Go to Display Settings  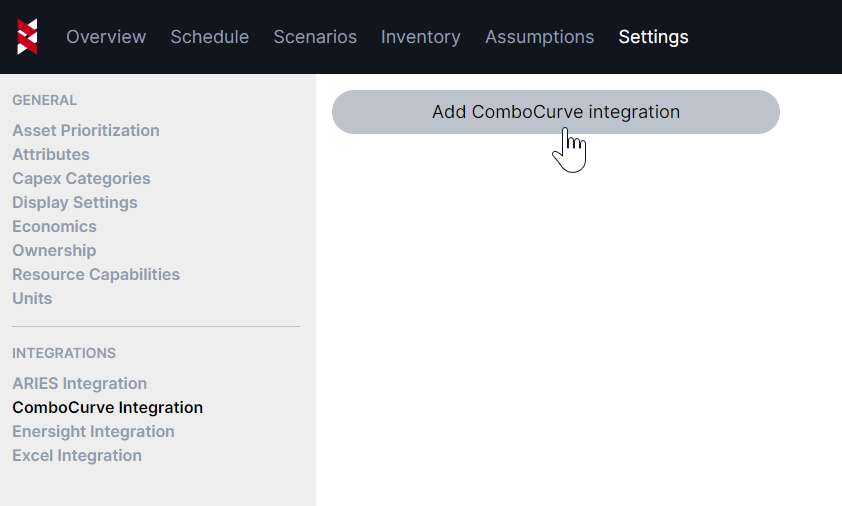tap(75, 203)
